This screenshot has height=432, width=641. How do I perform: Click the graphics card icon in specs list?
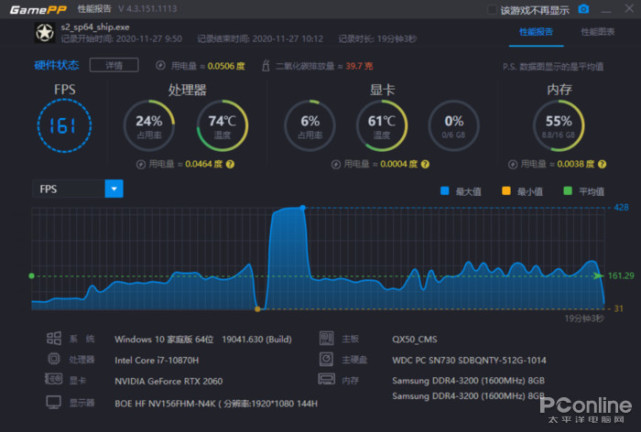pos(54,379)
